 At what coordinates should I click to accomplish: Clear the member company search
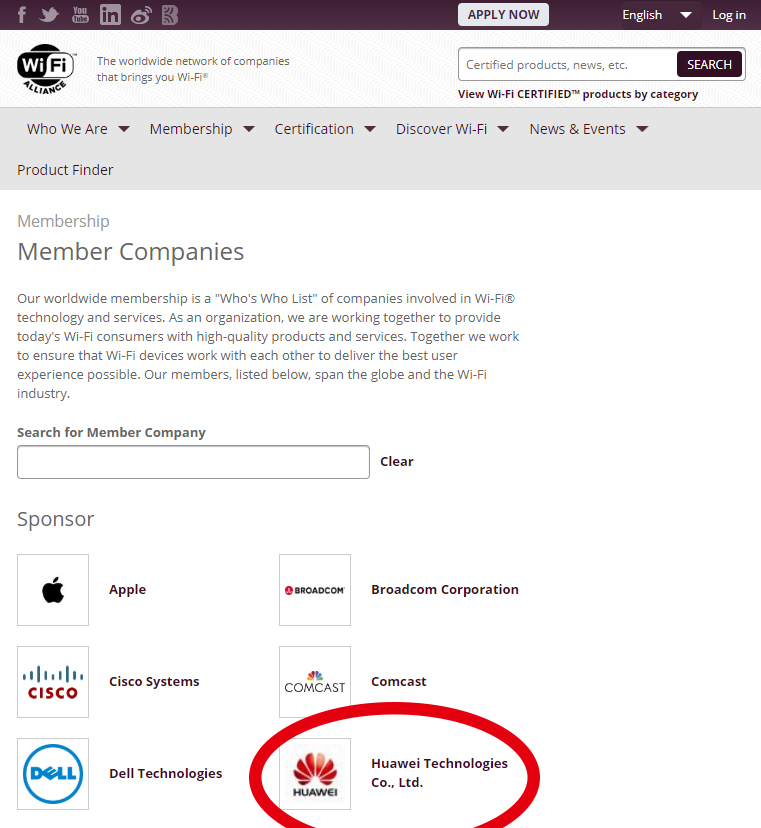click(x=397, y=462)
